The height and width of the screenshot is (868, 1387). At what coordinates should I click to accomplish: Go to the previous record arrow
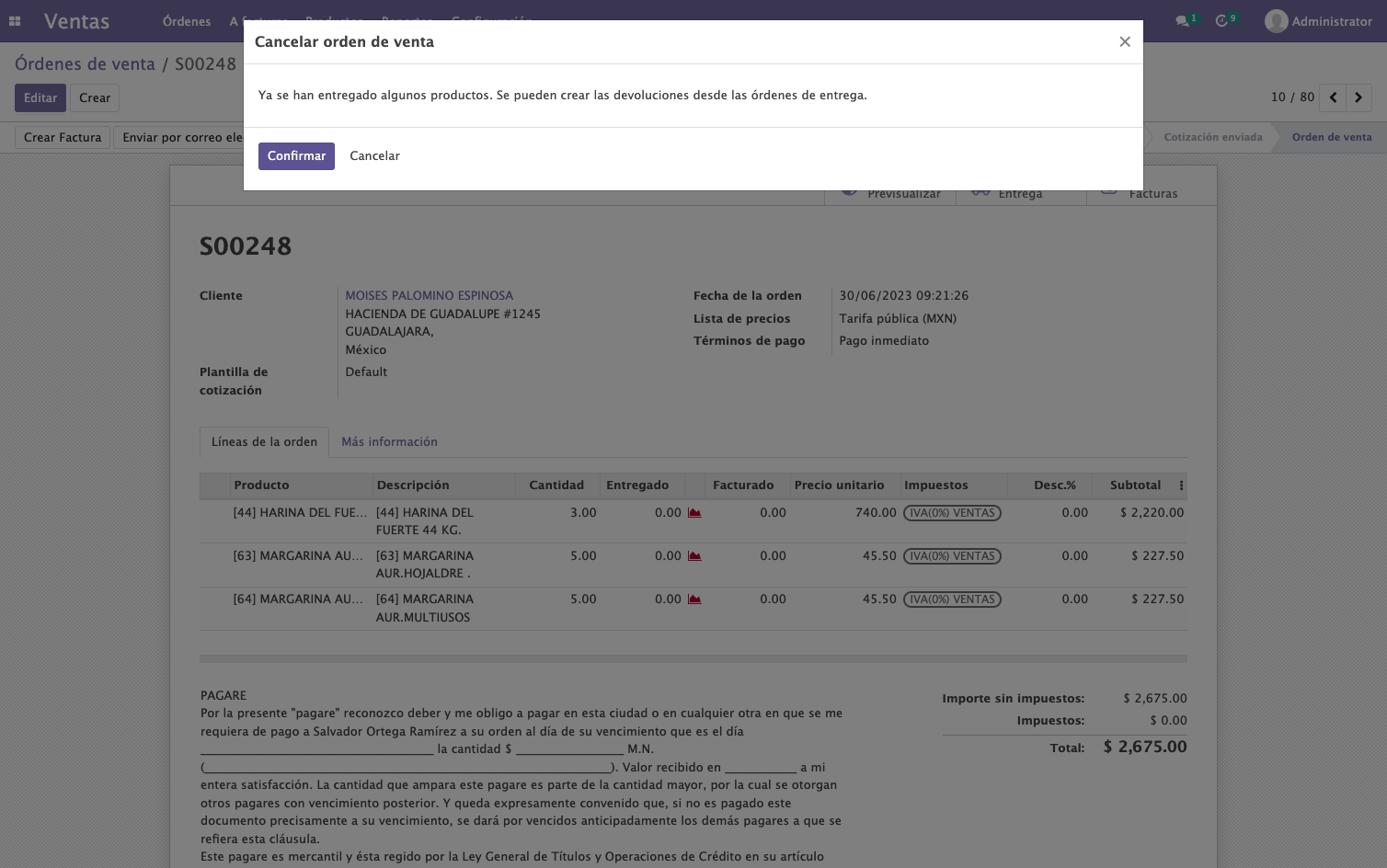click(x=1333, y=97)
